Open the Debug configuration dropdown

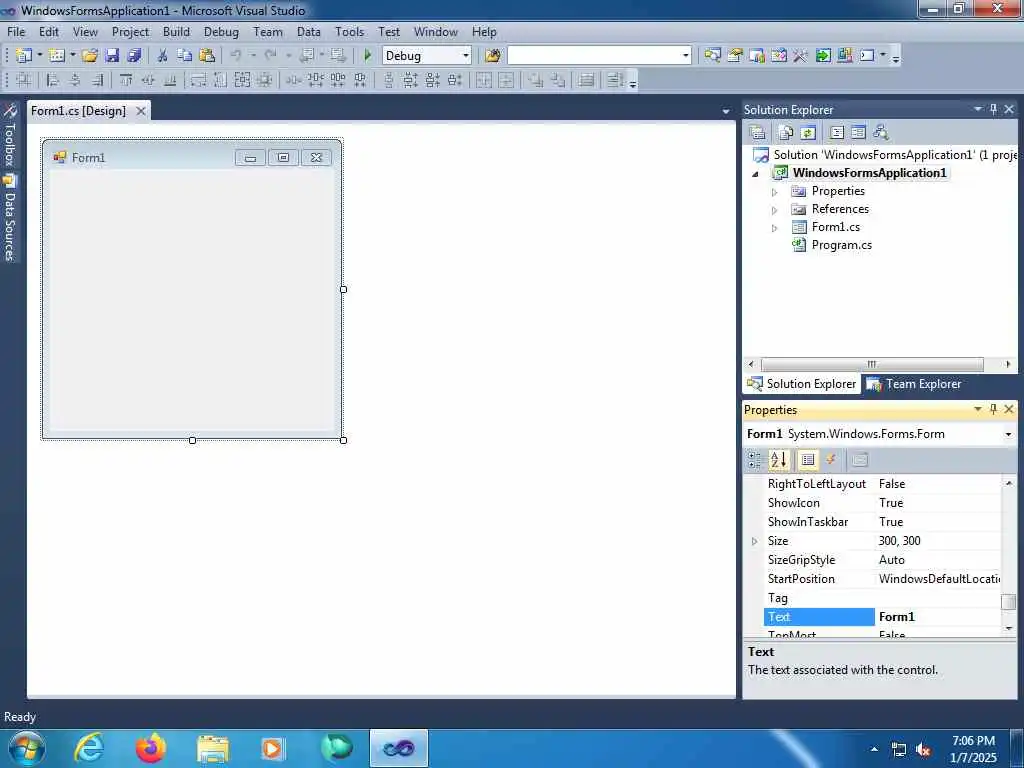tap(466, 56)
